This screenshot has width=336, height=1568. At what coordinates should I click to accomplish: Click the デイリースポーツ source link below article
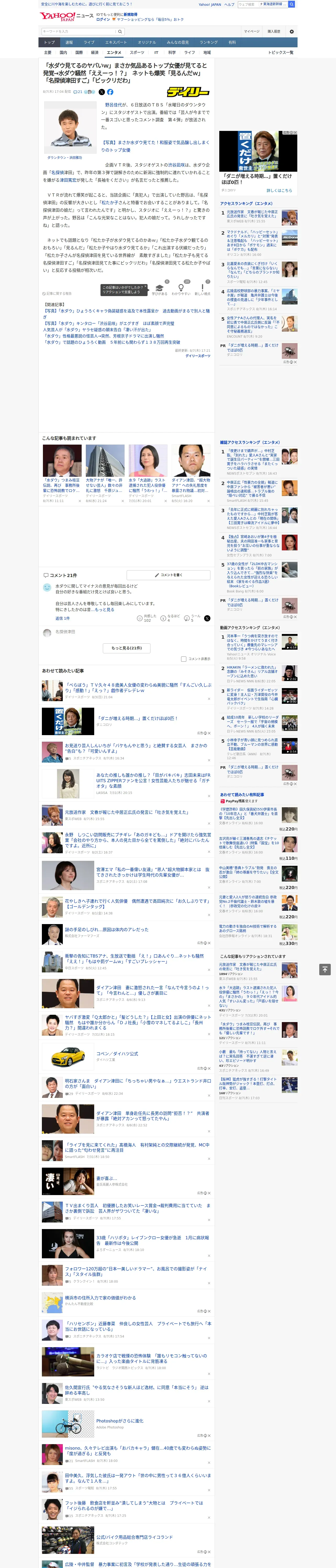198,356
